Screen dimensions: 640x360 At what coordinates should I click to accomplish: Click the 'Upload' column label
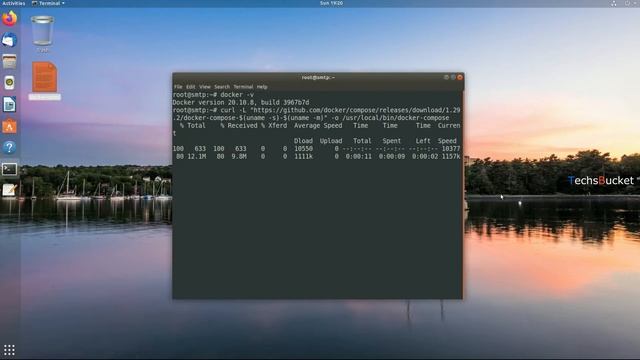[x=331, y=141]
